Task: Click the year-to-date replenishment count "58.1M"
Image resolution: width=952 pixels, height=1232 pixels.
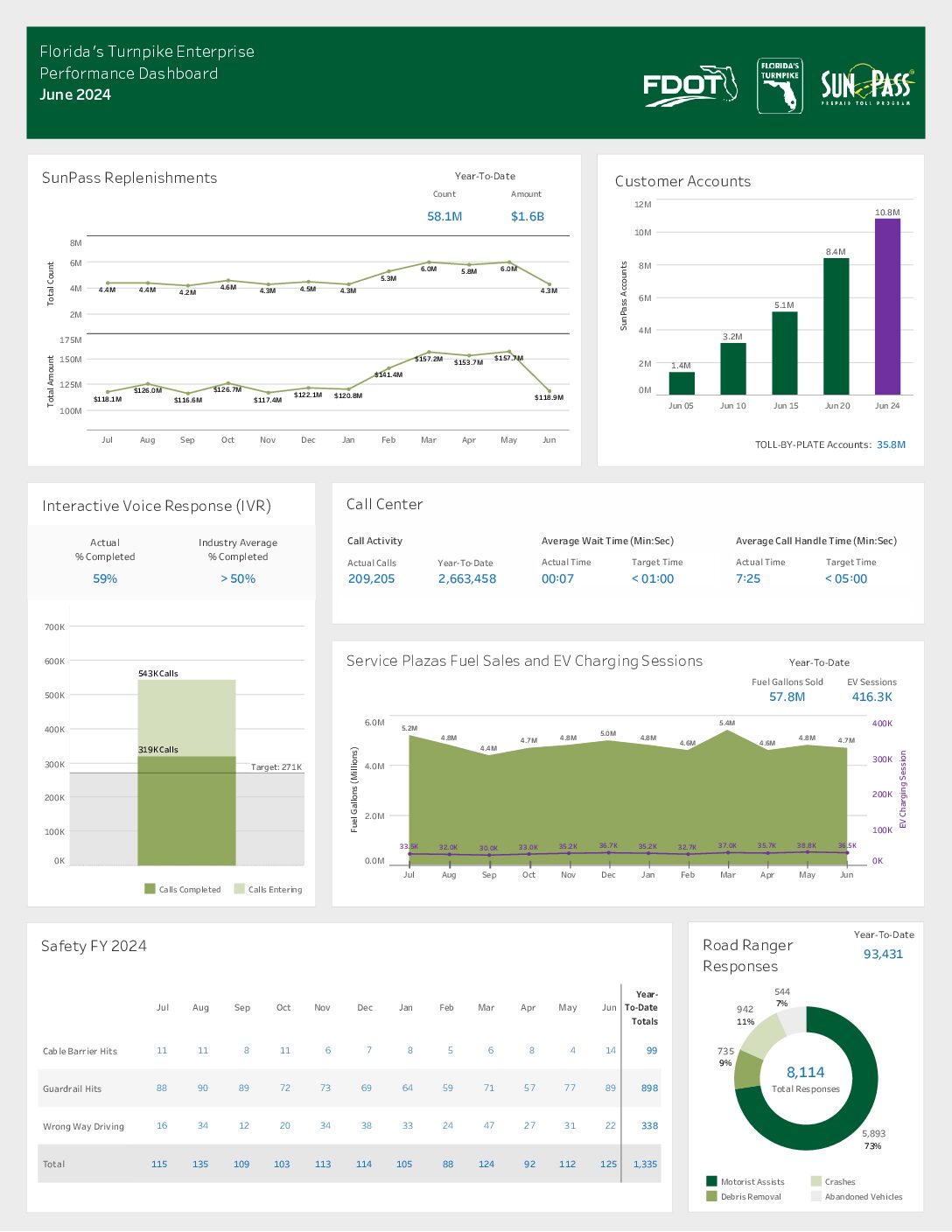Action: pyautogui.click(x=444, y=216)
